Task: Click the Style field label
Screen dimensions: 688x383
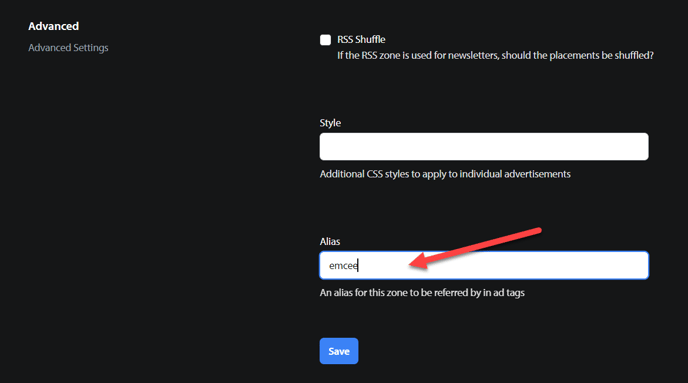Action: point(330,123)
